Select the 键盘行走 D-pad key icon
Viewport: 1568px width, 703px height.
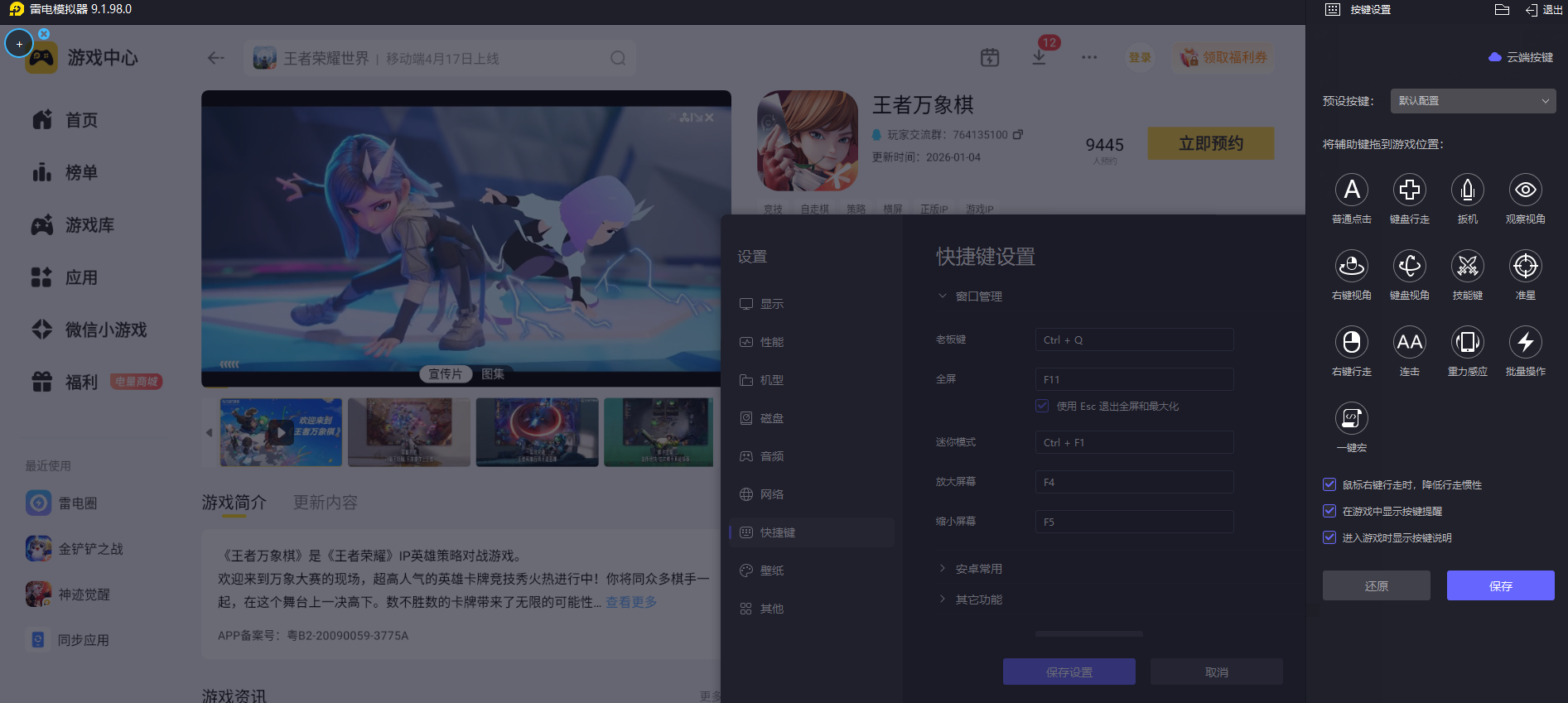click(1410, 190)
